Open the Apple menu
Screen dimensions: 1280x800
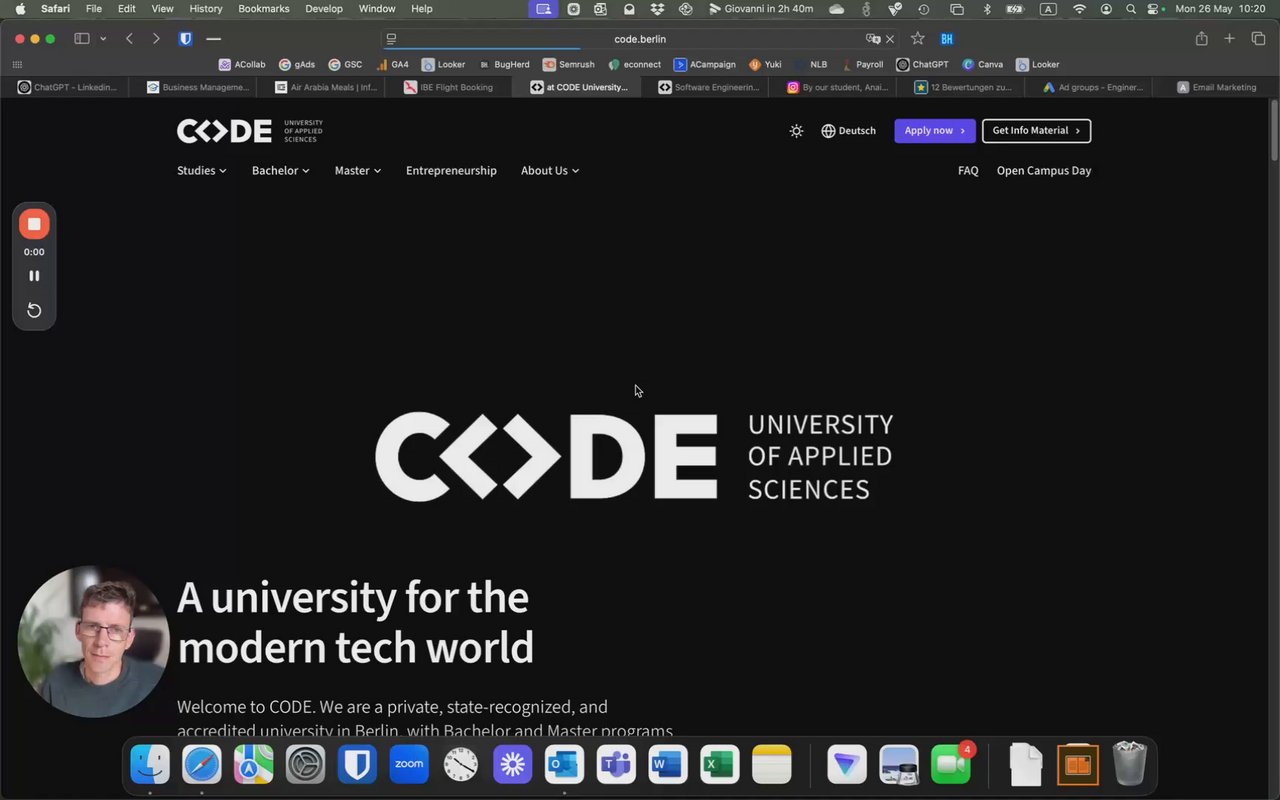[19, 9]
